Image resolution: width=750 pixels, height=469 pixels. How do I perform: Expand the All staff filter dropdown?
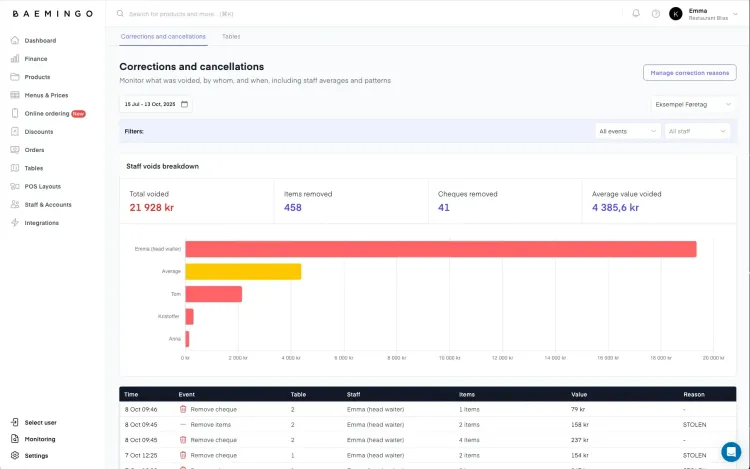tap(697, 131)
